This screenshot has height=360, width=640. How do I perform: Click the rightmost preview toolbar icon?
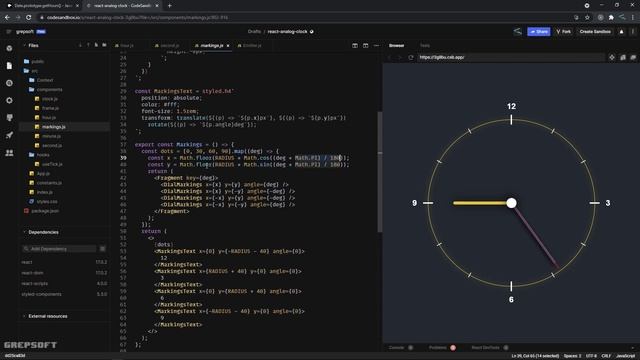pos(633,58)
